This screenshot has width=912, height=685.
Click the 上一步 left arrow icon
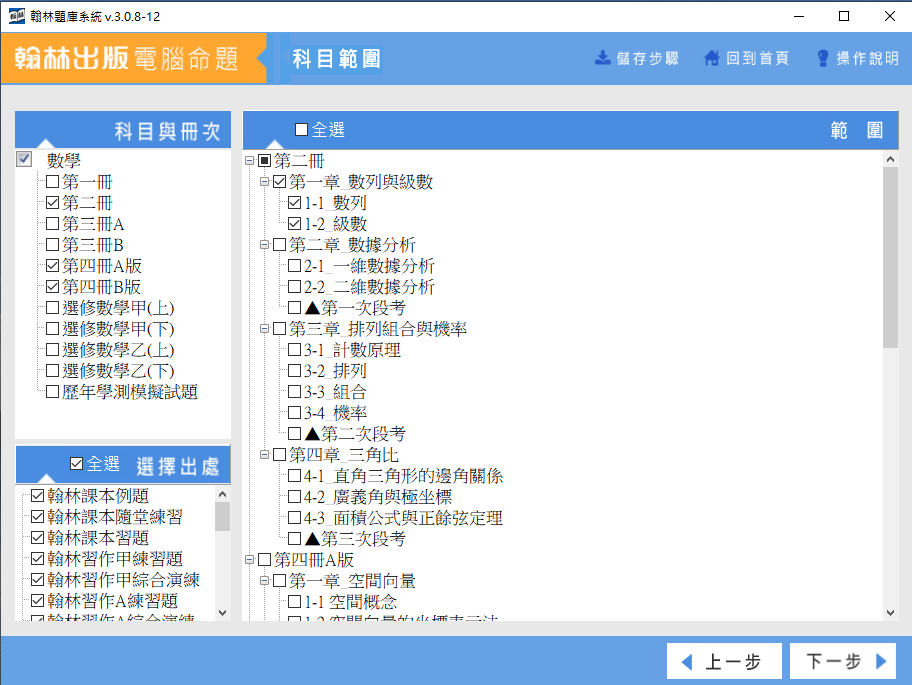click(x=687, y=662)
